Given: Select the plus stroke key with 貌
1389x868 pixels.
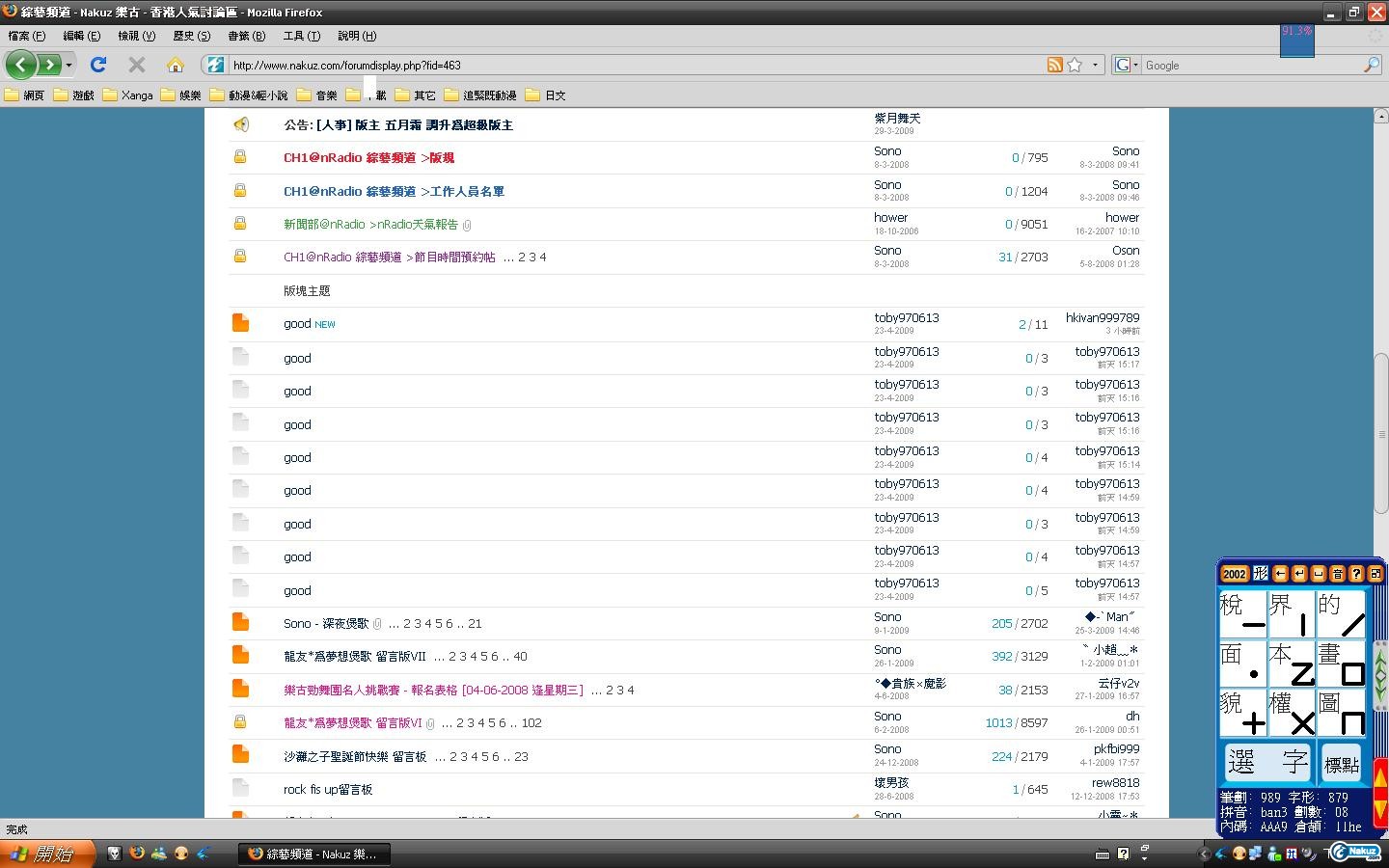Looking at the screenshot, I should point(1243,714).
